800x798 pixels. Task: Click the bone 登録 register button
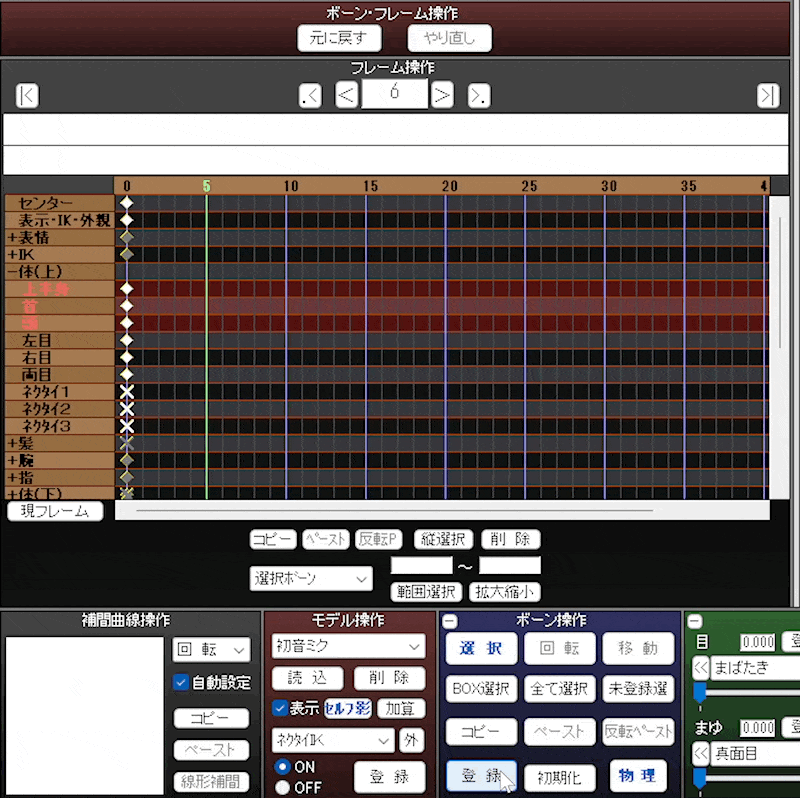pos(481,776)
